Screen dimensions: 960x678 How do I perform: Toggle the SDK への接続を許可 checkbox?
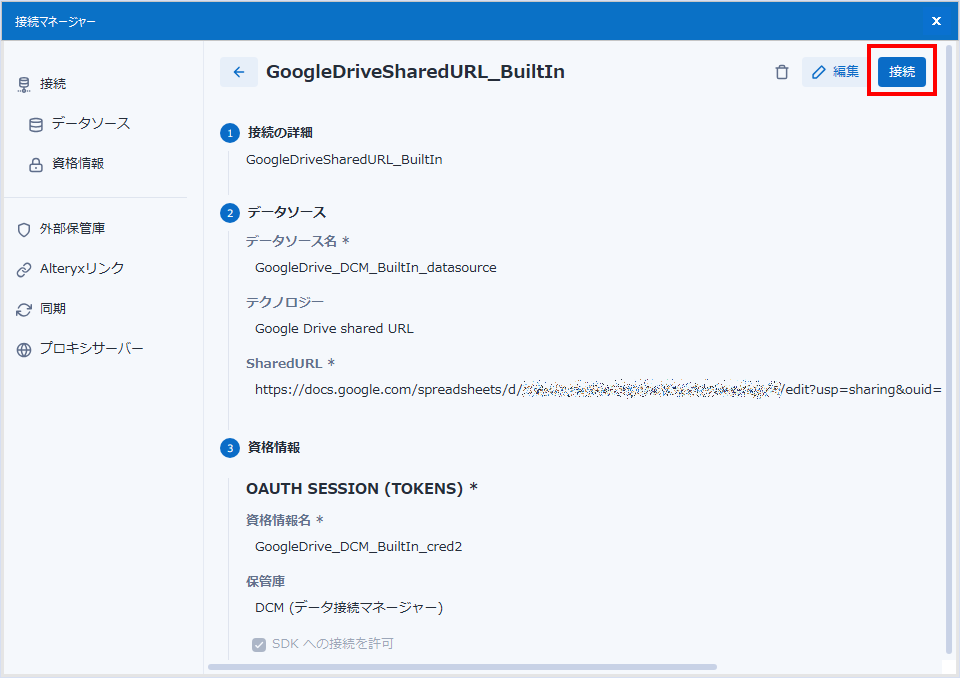pos(259,644)
